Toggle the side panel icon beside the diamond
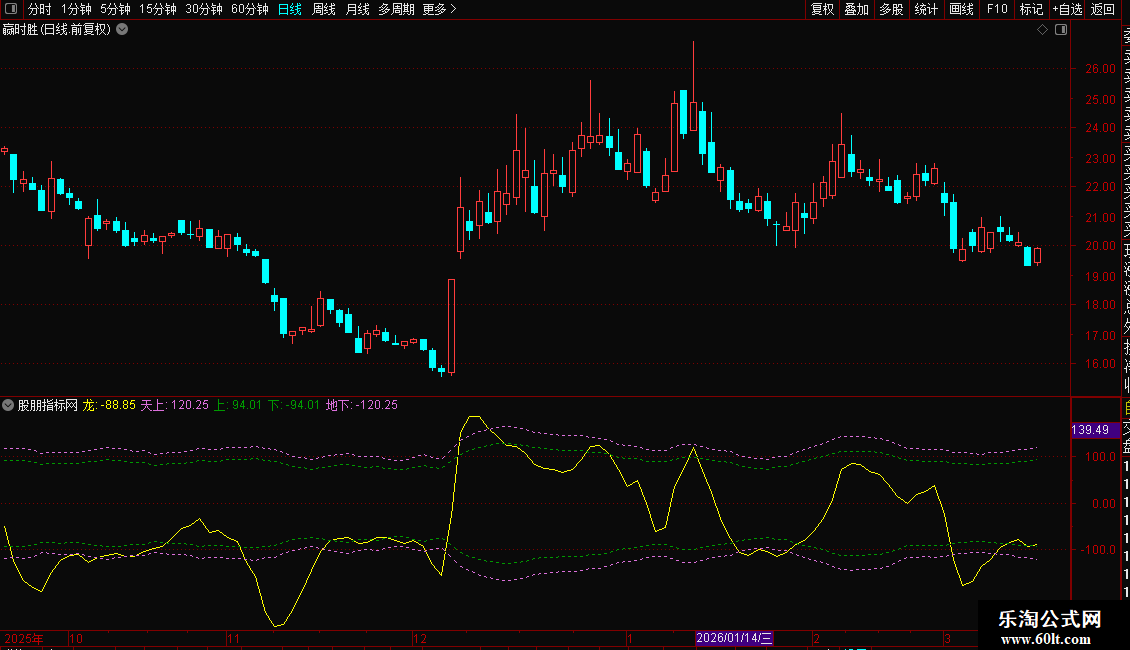 (x=1061, y=30)
